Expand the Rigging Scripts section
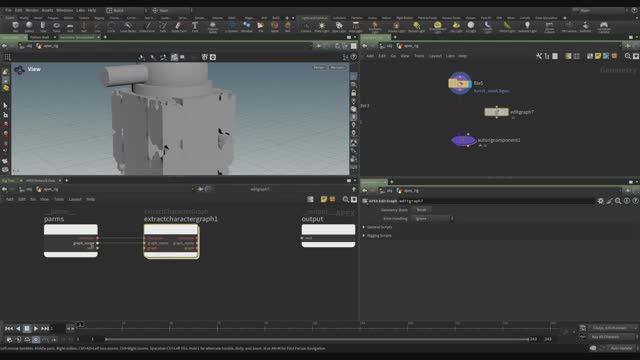This screenshot has height=360, width=640. pyautogui.click(x=379, y=236)
